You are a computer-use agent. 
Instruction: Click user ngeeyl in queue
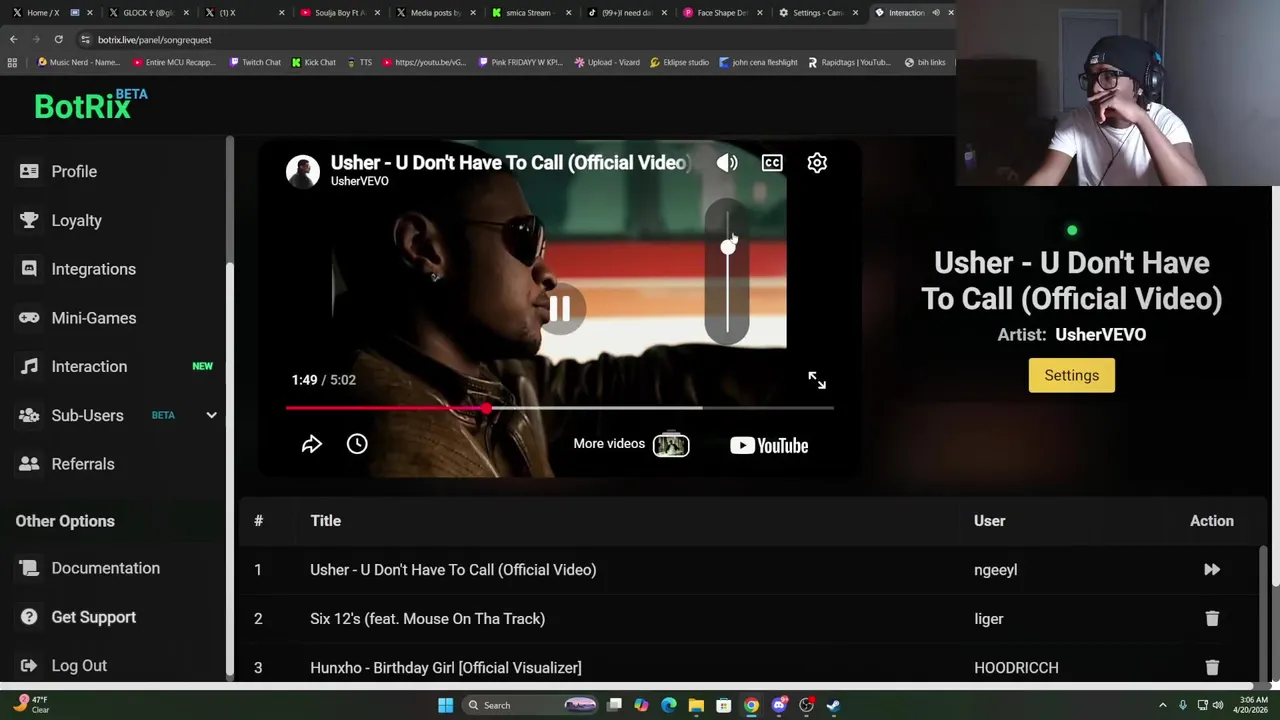pos(995,570)
